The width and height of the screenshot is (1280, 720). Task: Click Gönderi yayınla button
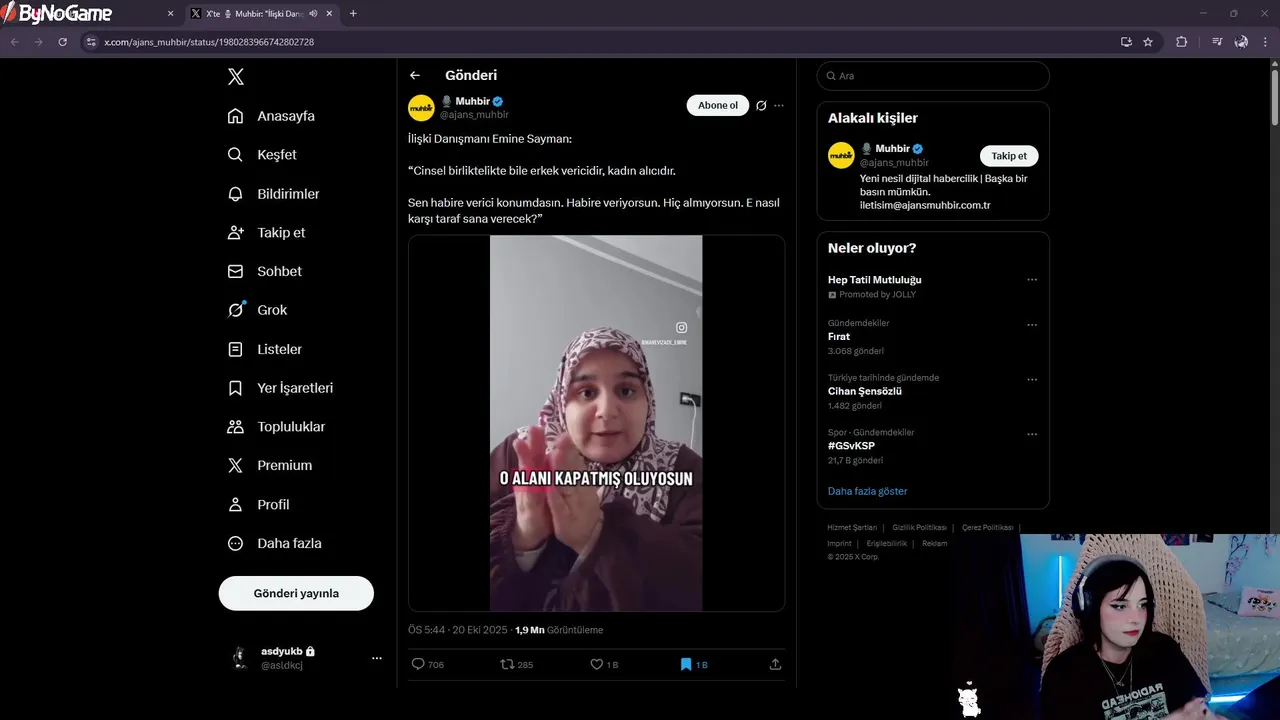tap(296, 593)
